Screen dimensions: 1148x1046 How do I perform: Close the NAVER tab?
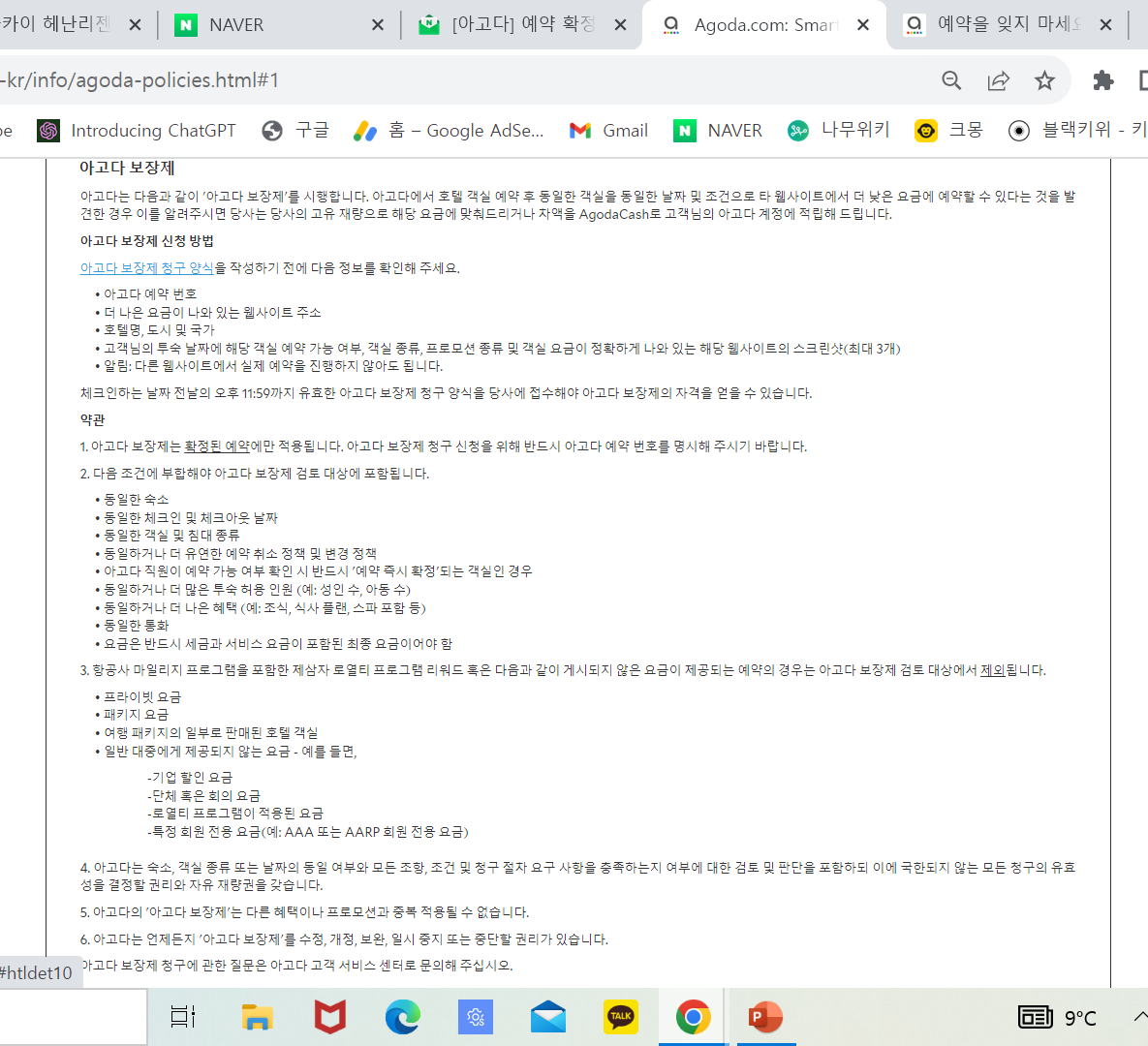[x=378, y=25]
